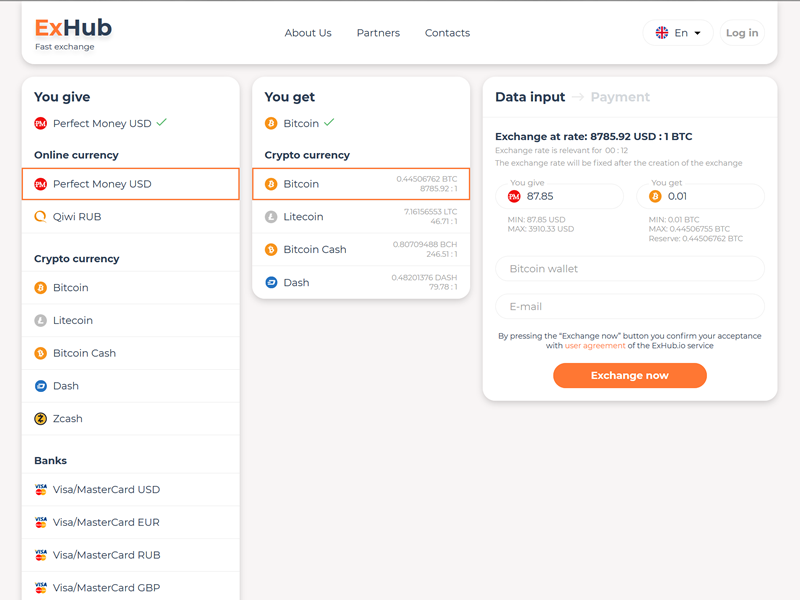Screen dimensions: 800x600
Task: Click the Zcash icon
Action: 40,418
